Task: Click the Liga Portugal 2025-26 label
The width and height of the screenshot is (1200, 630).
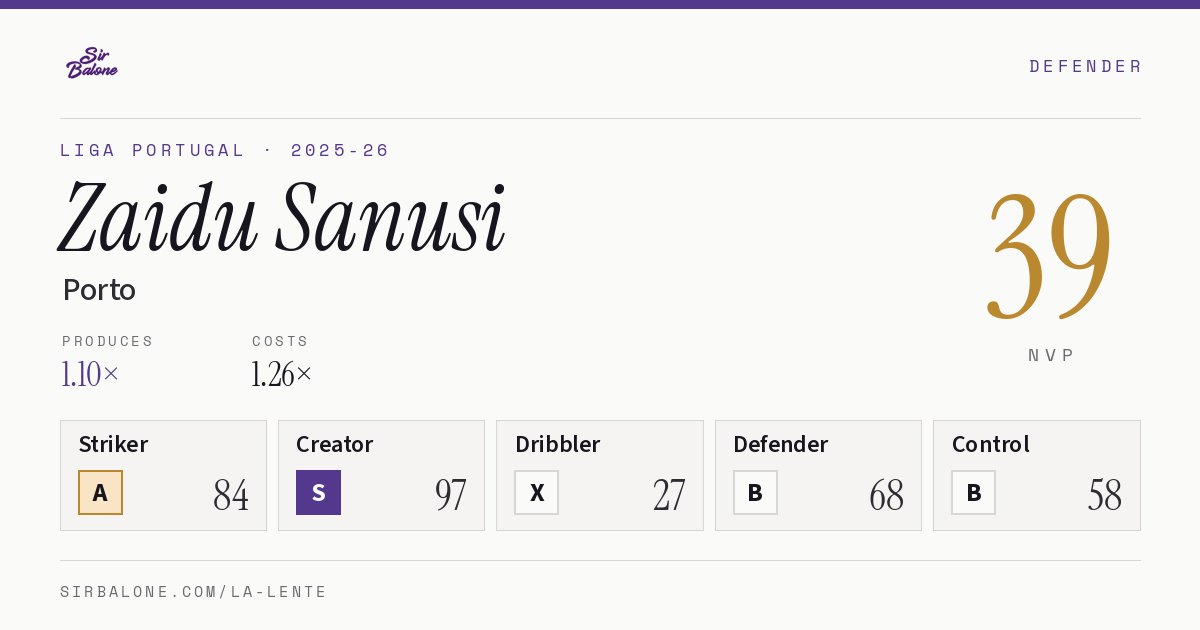Action: point(225,150)
